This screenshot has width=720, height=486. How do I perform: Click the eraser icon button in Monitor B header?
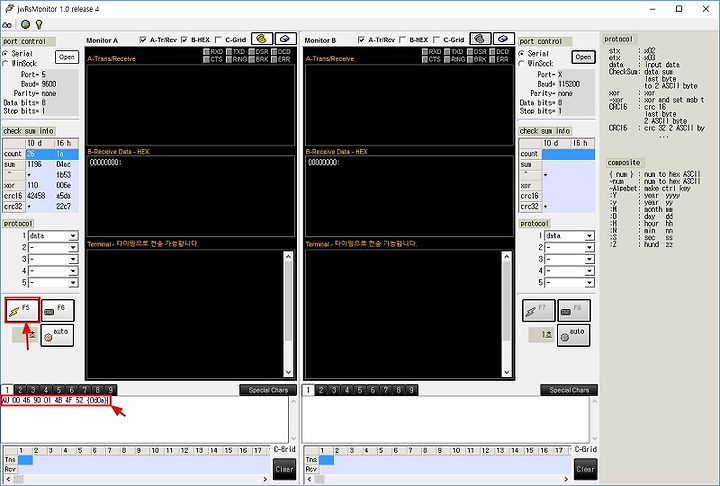click(503, 39)
